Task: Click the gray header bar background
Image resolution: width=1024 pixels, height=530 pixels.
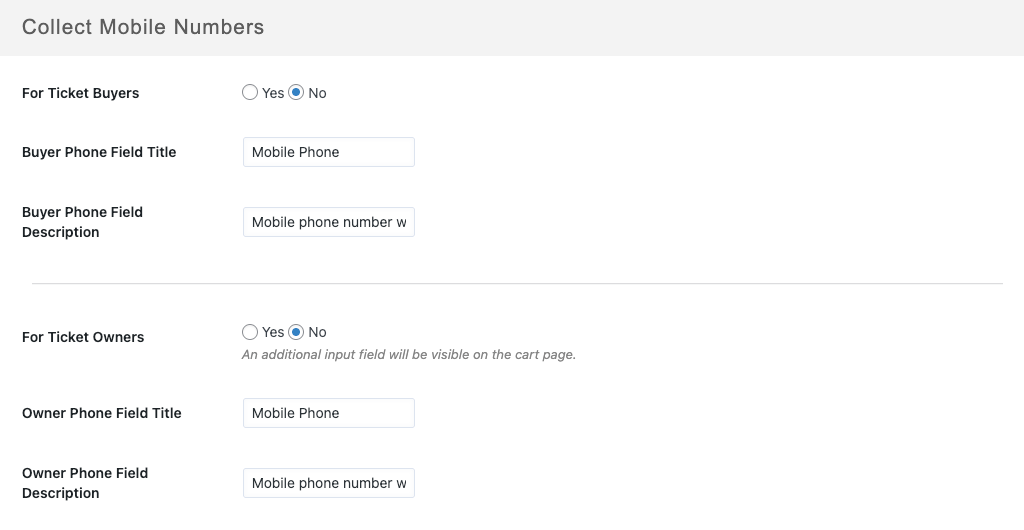Action: coord(650,27)
